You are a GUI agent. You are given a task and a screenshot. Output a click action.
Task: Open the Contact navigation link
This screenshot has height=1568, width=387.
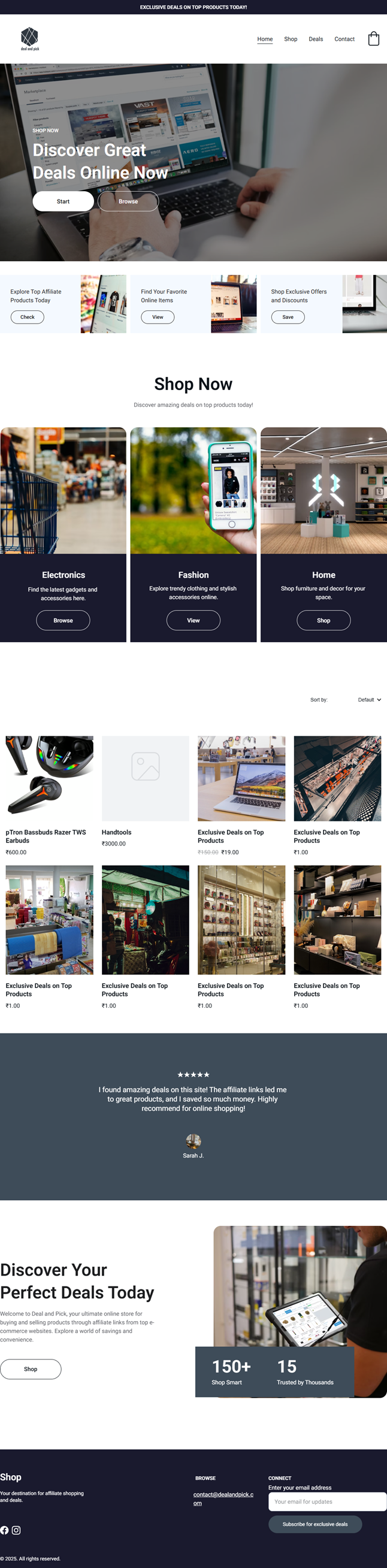point(344,39)
